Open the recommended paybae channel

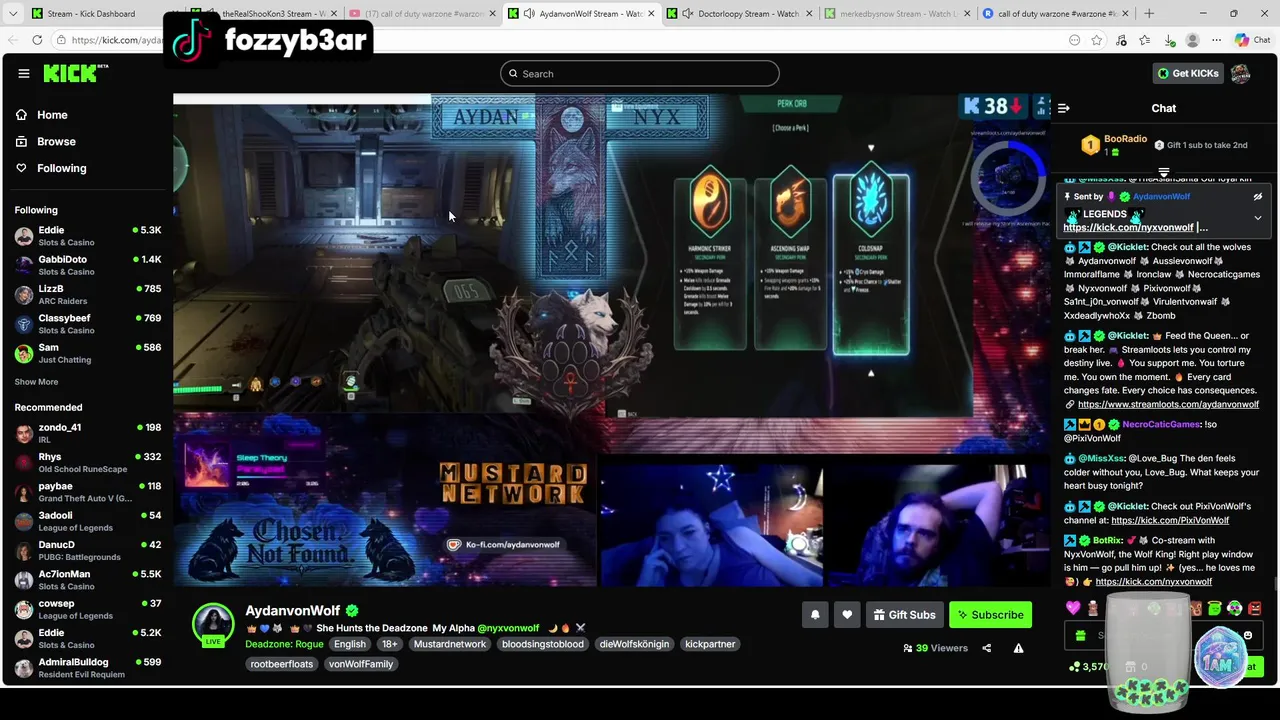point(87,492)
